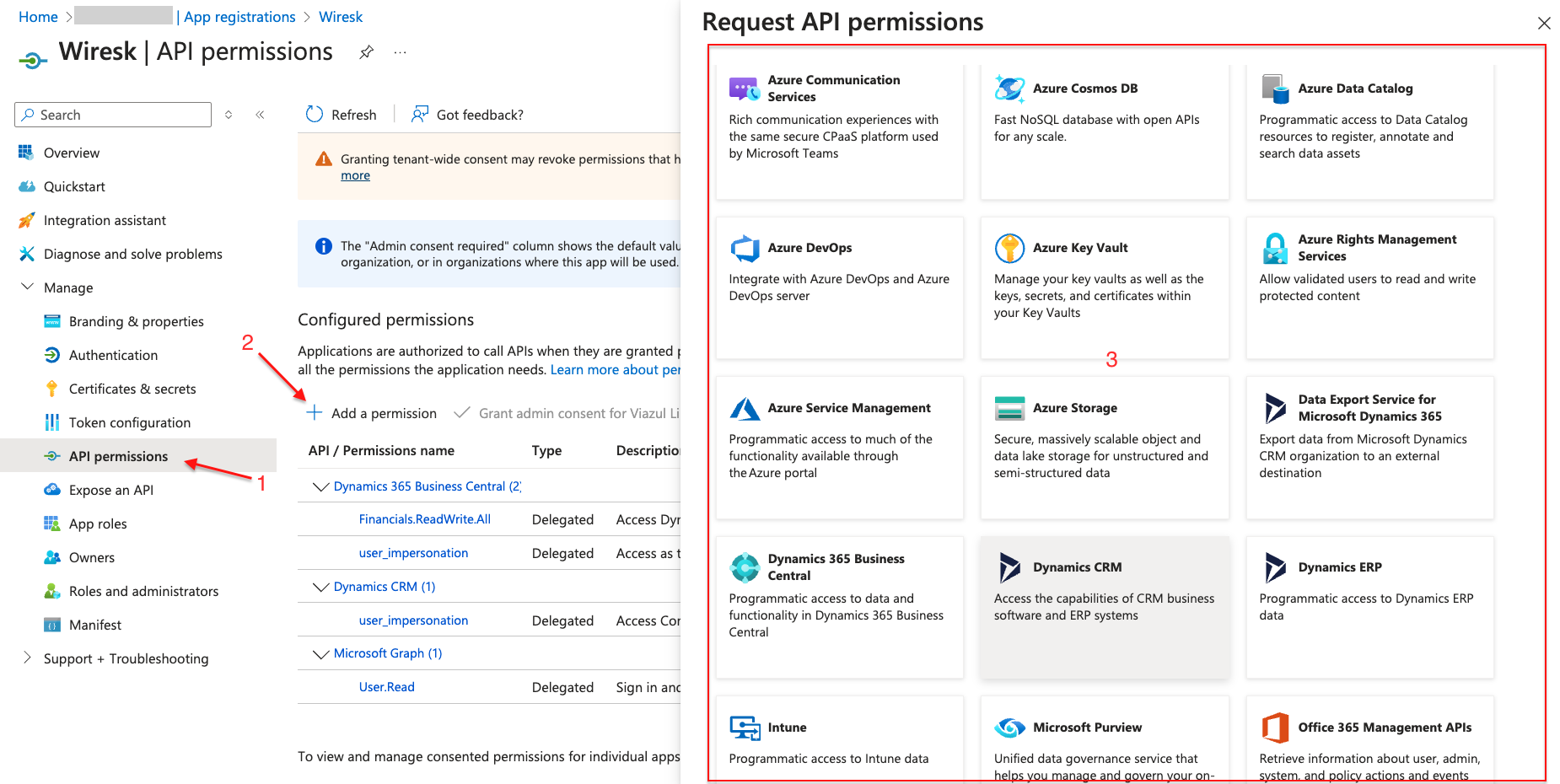This screenshot has width=1560, height=784.
Task: Click the Azure DevOps icon
Action: (x=745, y=248)
